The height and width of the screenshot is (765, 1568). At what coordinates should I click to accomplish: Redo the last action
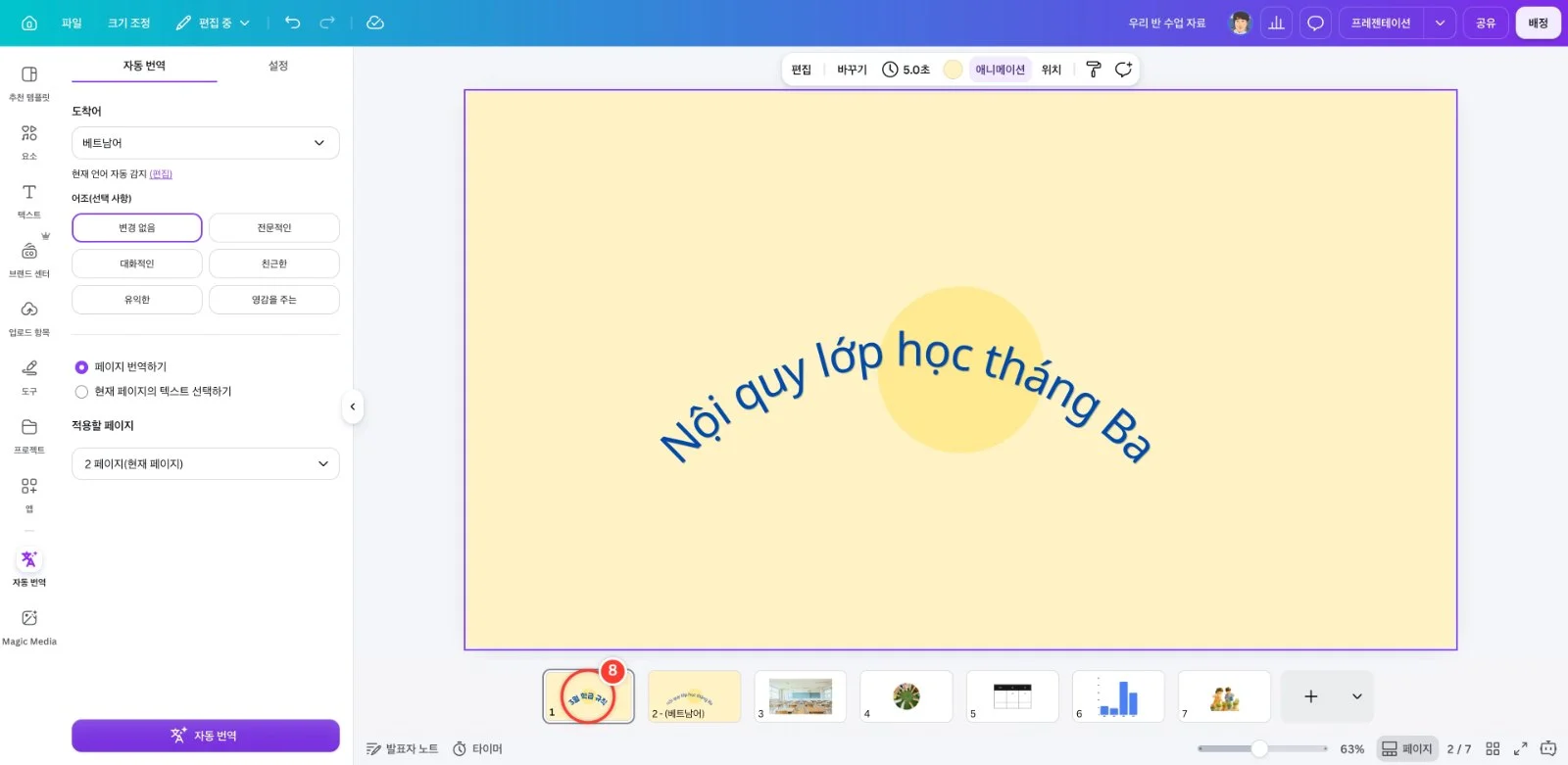pyautogui.click(x=327, y=23)
